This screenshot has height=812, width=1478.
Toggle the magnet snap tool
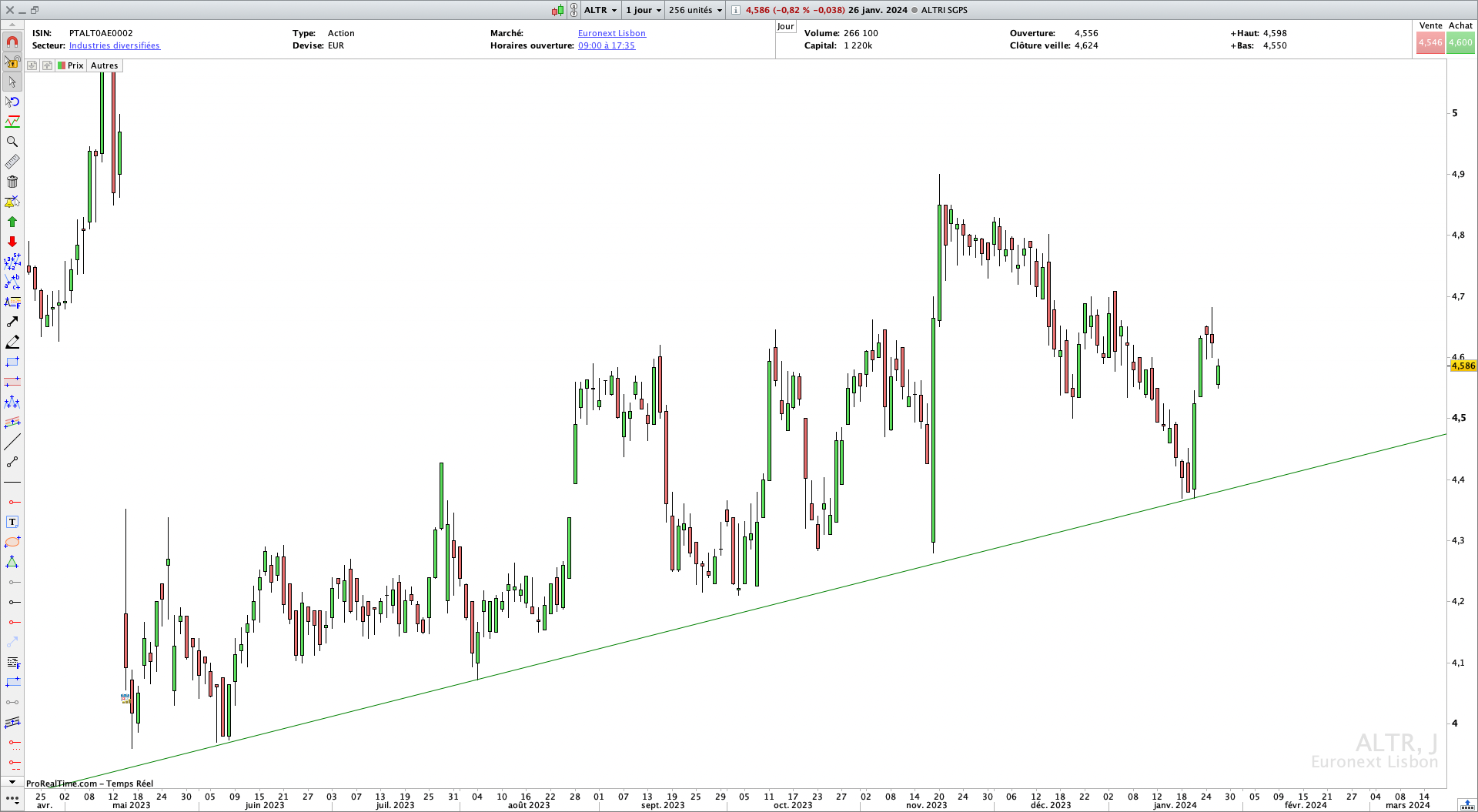[x=12, y=42]
